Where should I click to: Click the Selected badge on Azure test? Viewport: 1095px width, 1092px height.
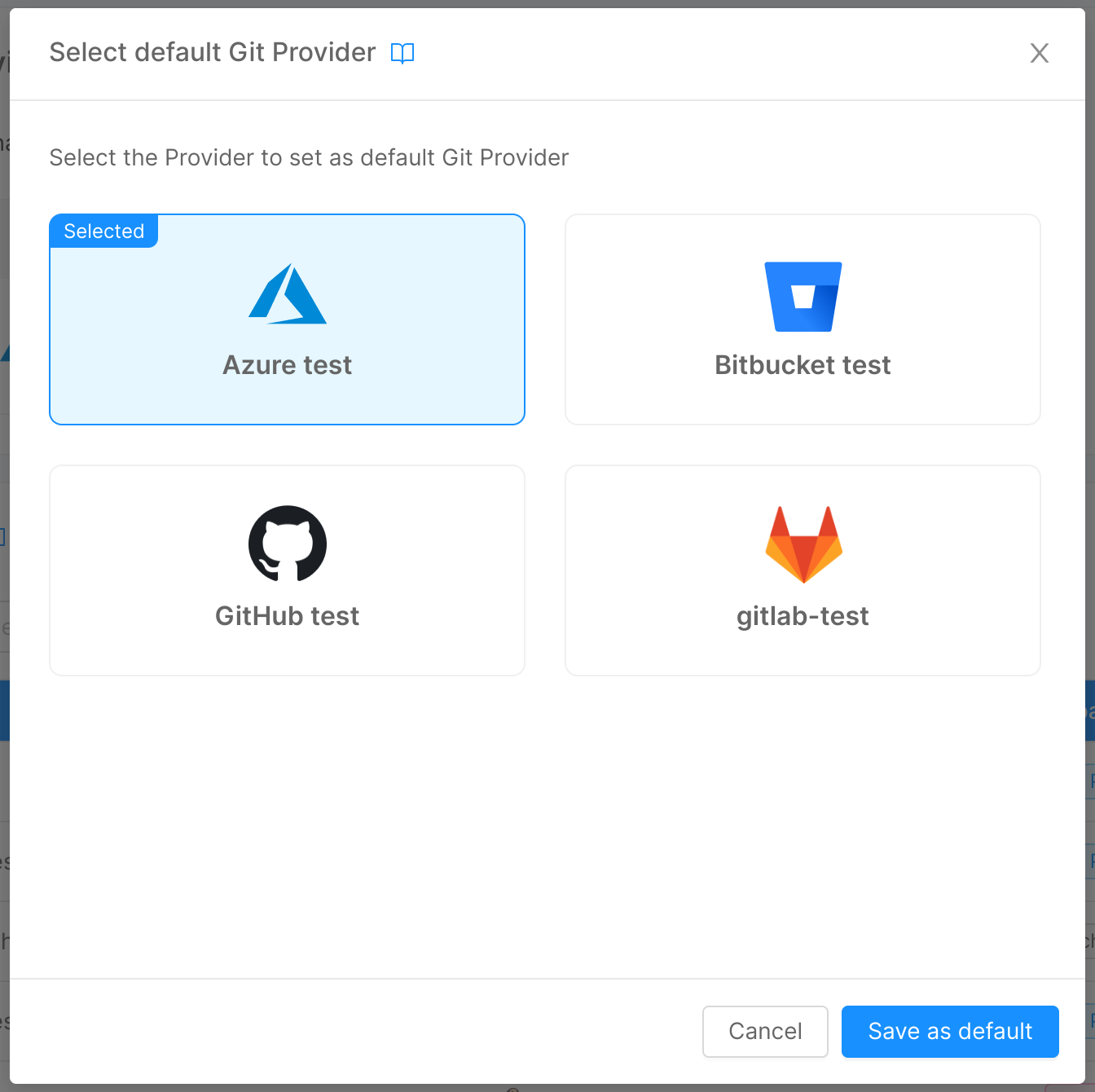tap(103, 231)
